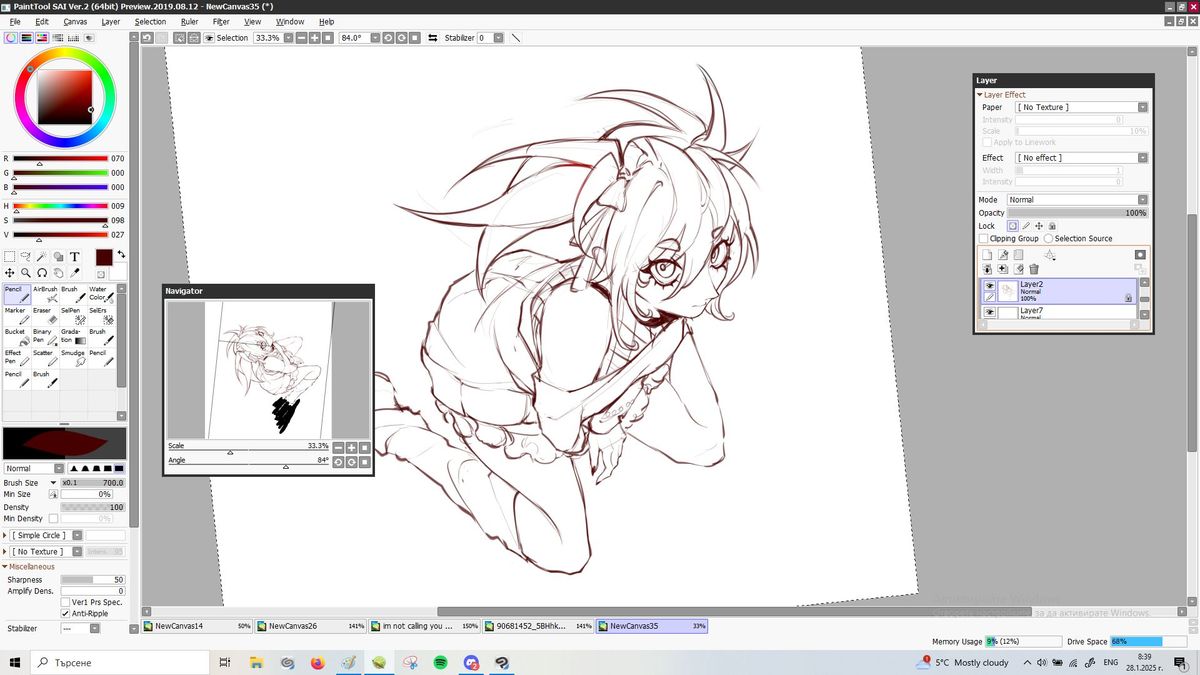1200x675 pixels.
Task: Open the Layer menu
Action: click(x=111, y=21)
